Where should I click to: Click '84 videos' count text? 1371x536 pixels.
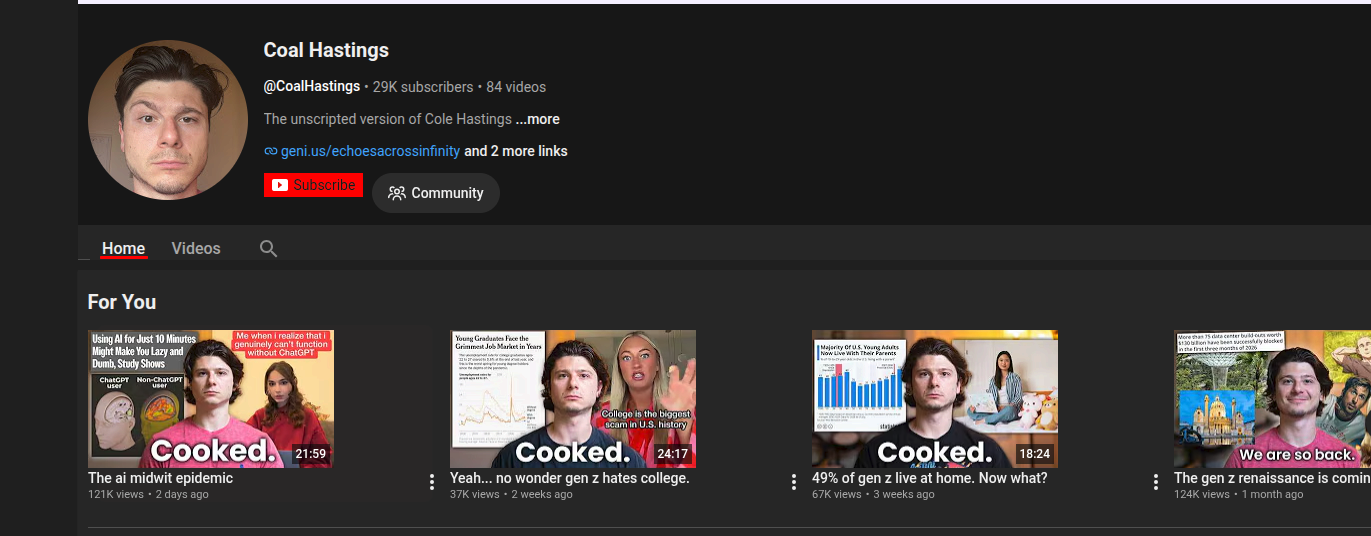pyautogui.click(x=516, y=87)
